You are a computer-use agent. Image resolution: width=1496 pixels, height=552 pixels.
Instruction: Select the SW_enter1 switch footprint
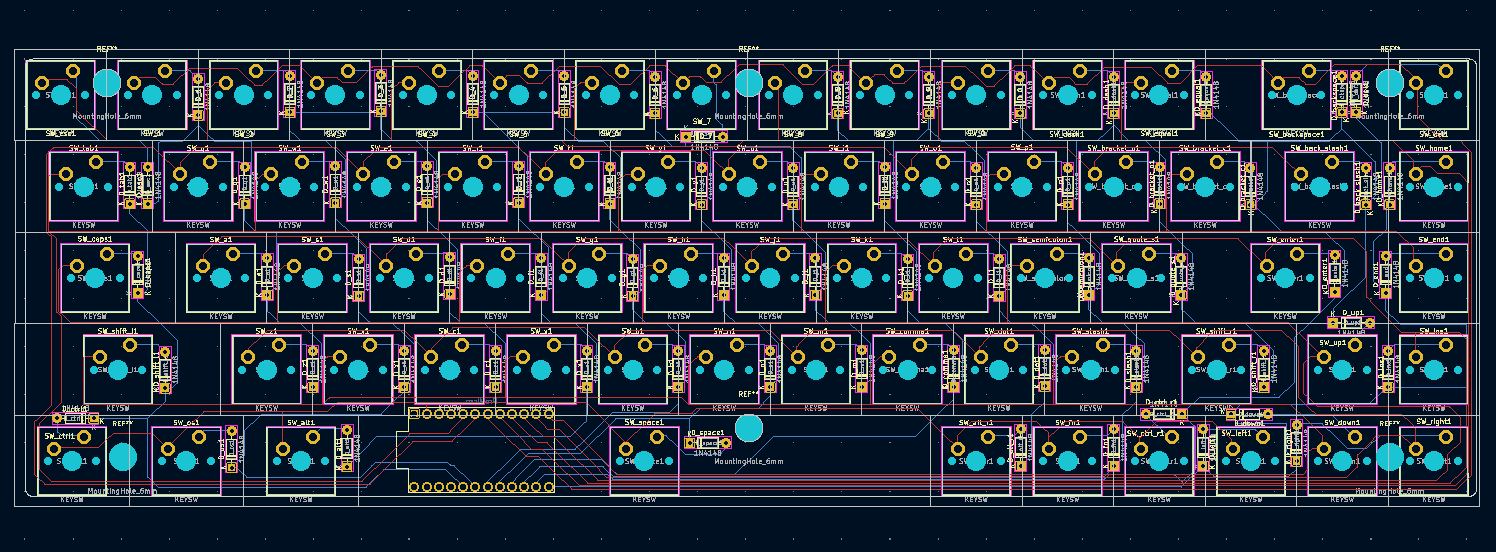point(1285,278)
